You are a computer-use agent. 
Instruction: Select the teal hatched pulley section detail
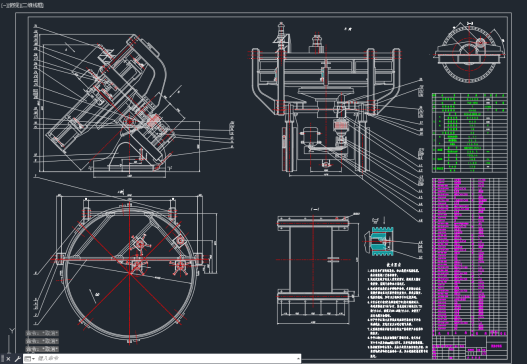point(382,241)
